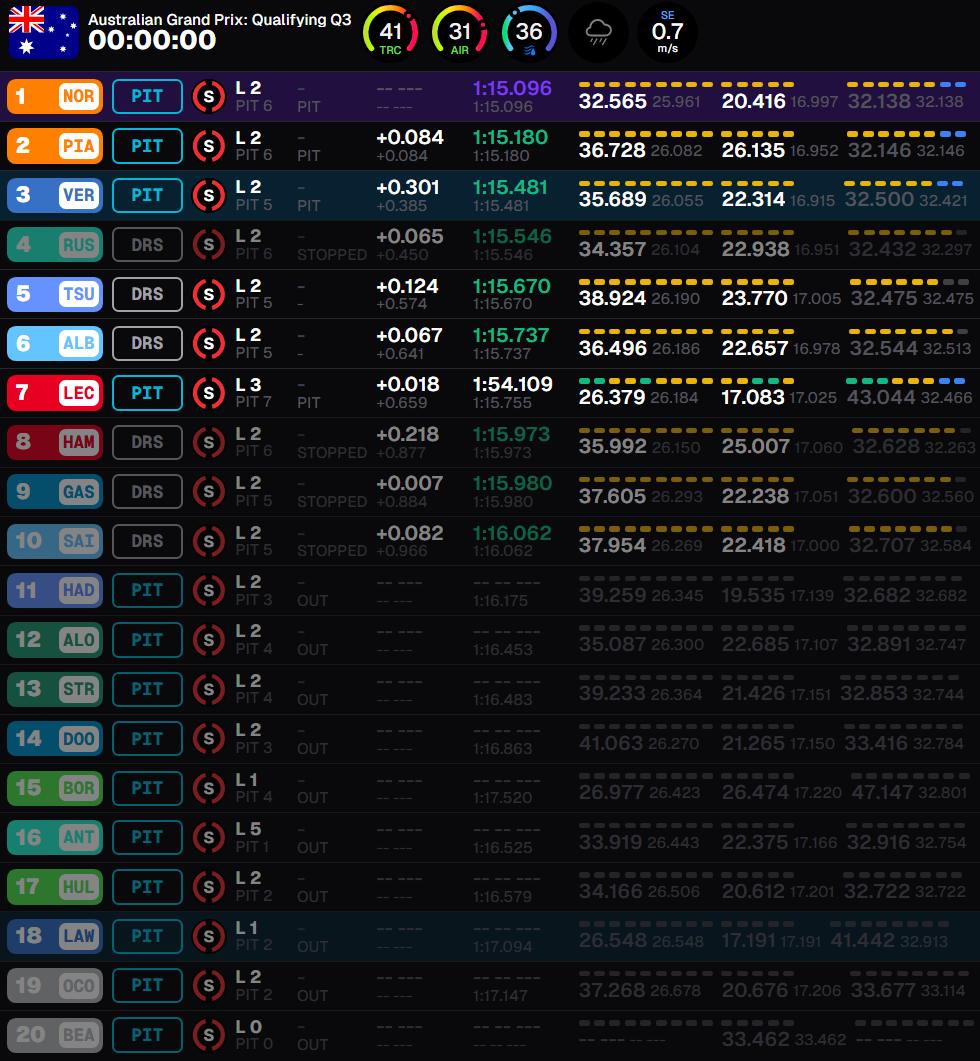Viewport: 980px width, 1061px height.
Task: Click the soft tyre icon for LEC
Action: click(208, 393)
